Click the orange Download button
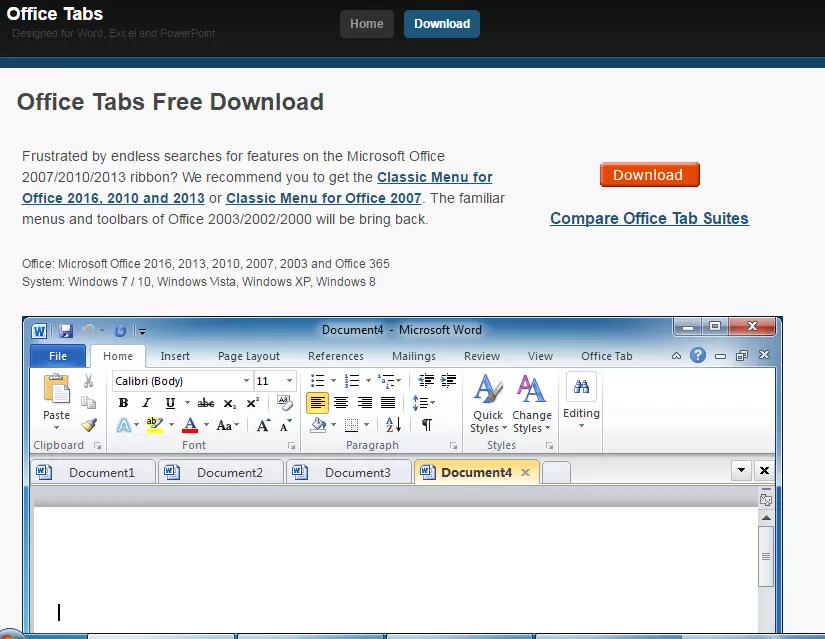The width and height of the screenshot is (825, 639). (x=648, y=175)
